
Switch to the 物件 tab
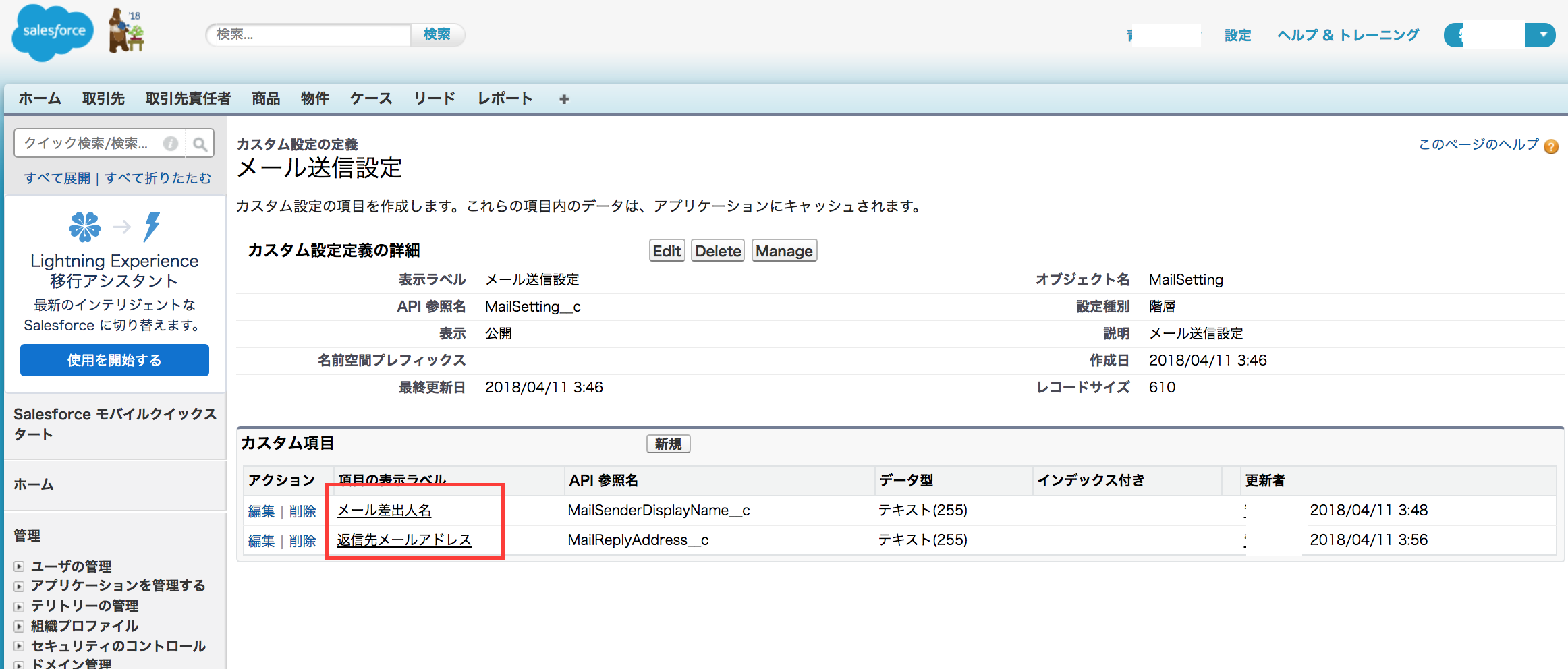click(x=314, y=98)
